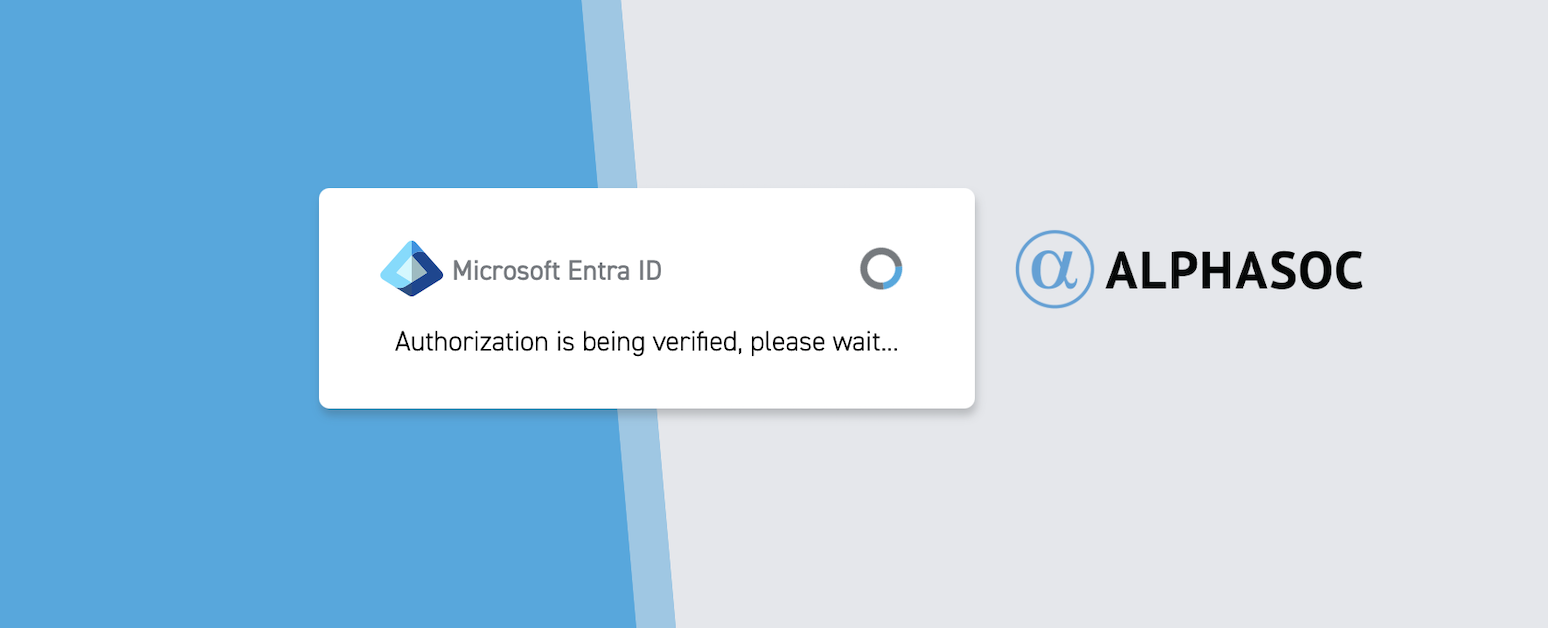Click the light blue diagonal stripe
Viewport: 1548px width, 628px height.
(x=652, y=520)
